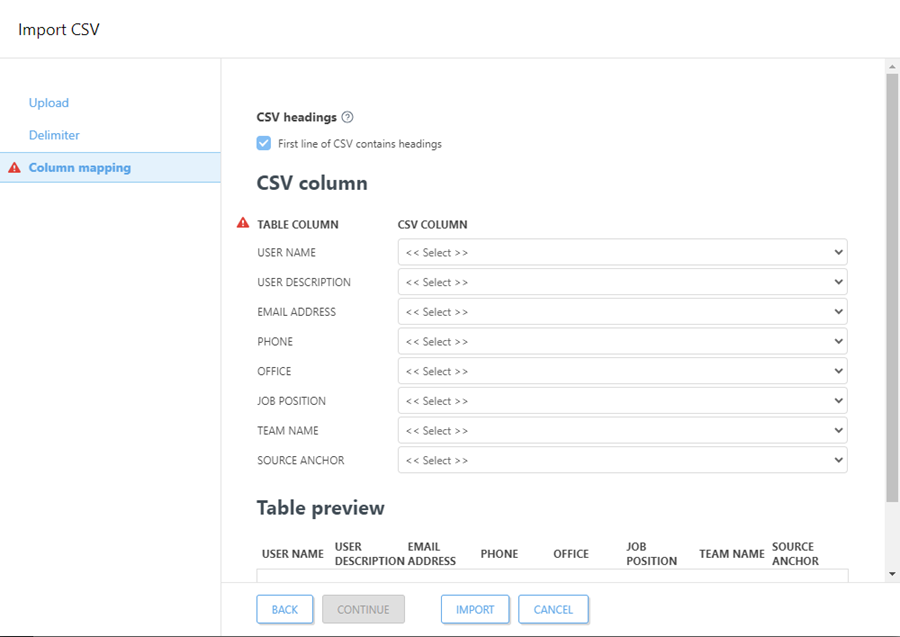Screen dimensions: 900x637
Task: Click the warning icon next to TABLE COLUMN
Action: point(241,224)
